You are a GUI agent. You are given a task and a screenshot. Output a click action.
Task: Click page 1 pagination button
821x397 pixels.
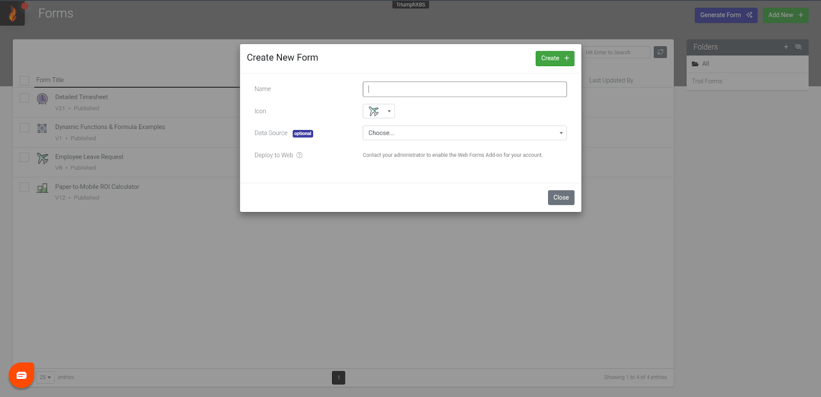pyautogui.click(x=339, y=377)
